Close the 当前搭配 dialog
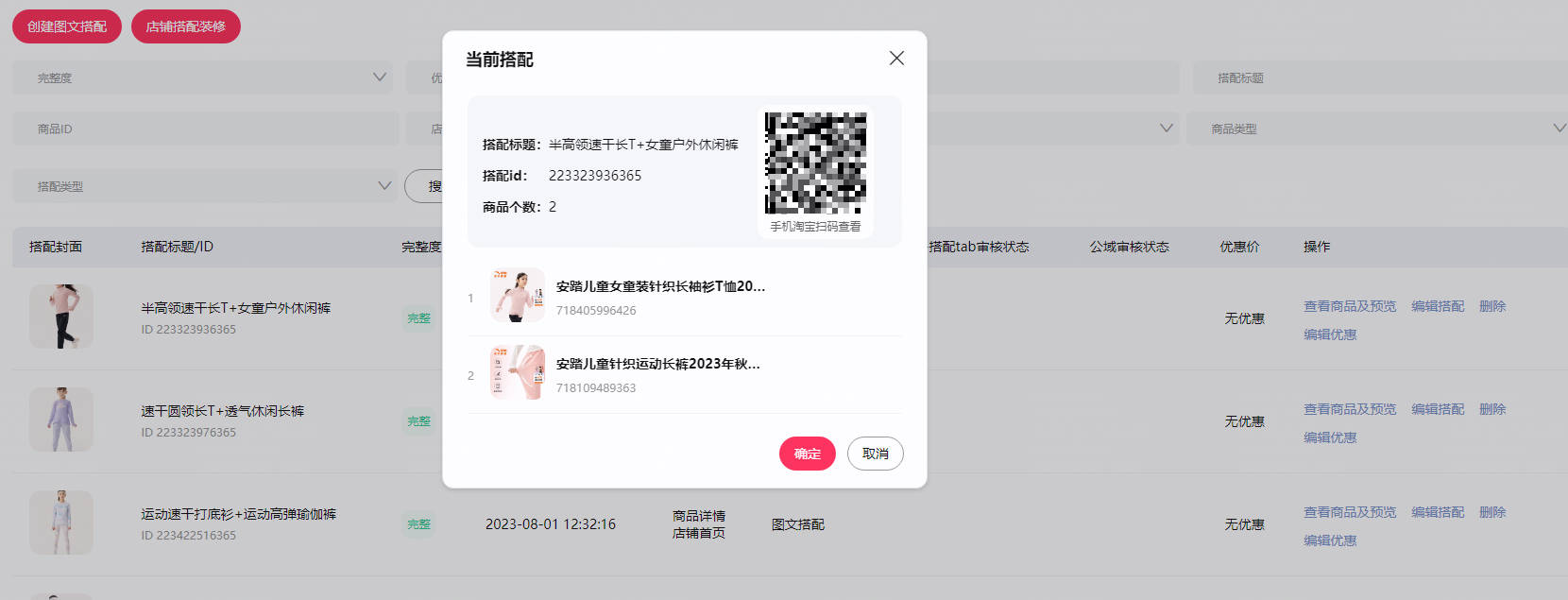Screen dimensions: 1568x600 pos(896,59)
